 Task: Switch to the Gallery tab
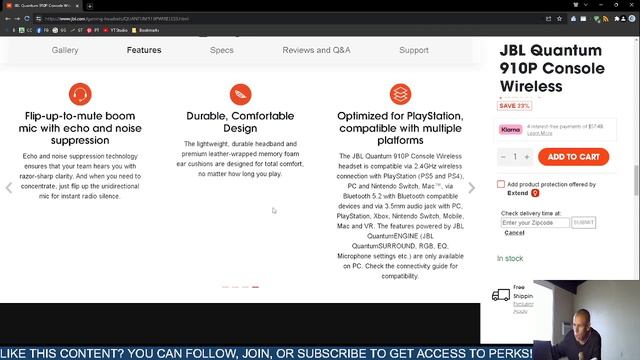[65, 50]
